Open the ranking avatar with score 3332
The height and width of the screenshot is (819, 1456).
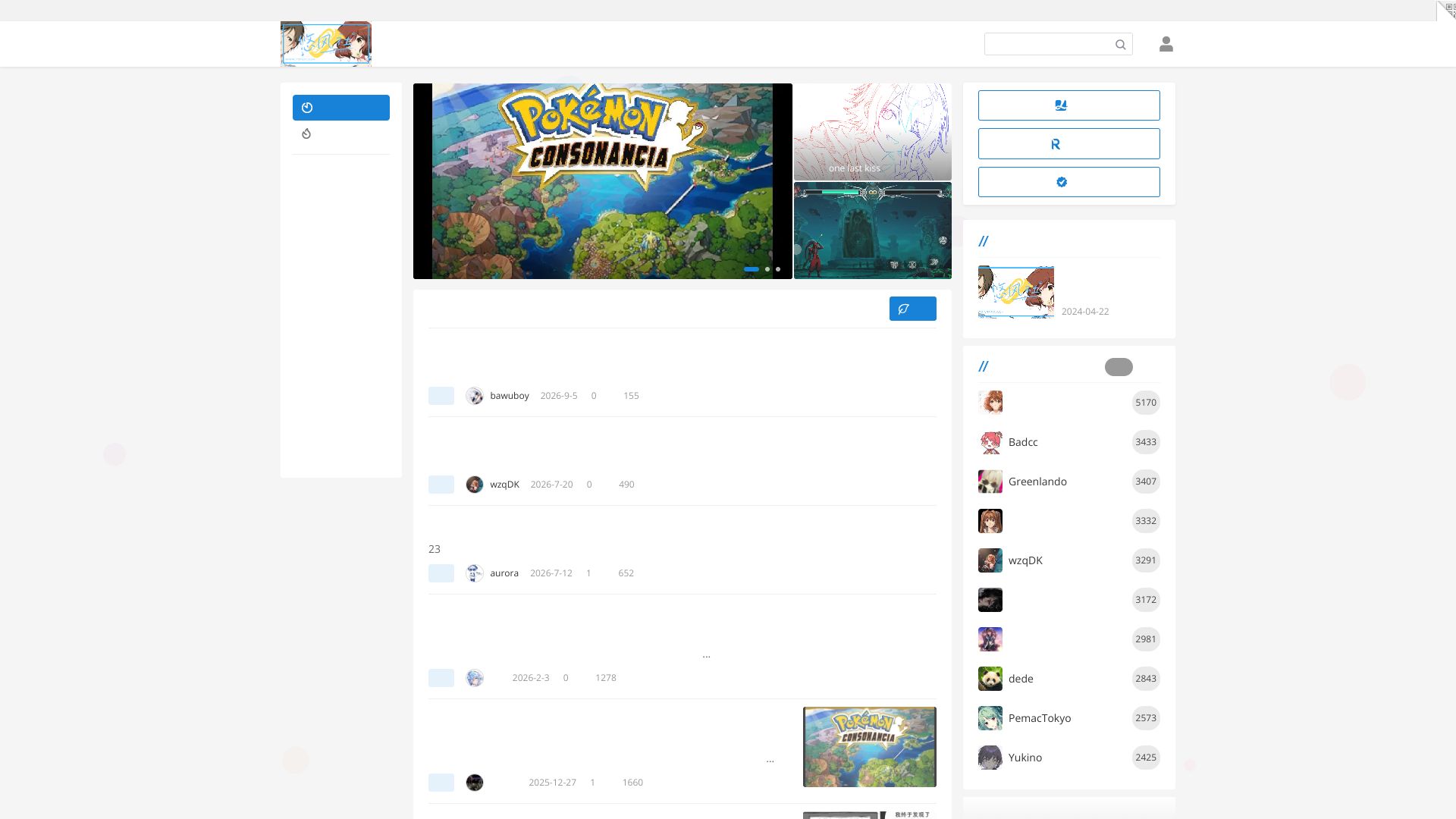click(990, 521)
